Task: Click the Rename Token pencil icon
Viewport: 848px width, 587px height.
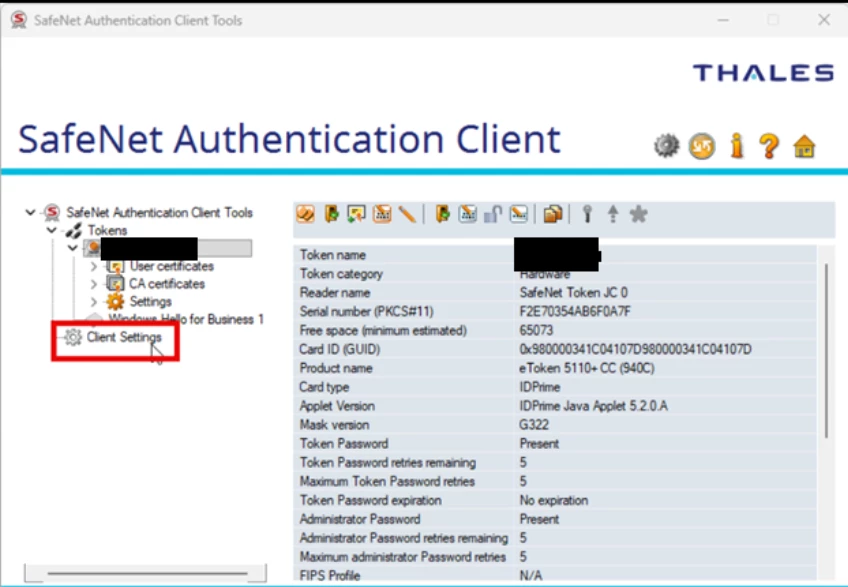Action: tap(407, 214)
